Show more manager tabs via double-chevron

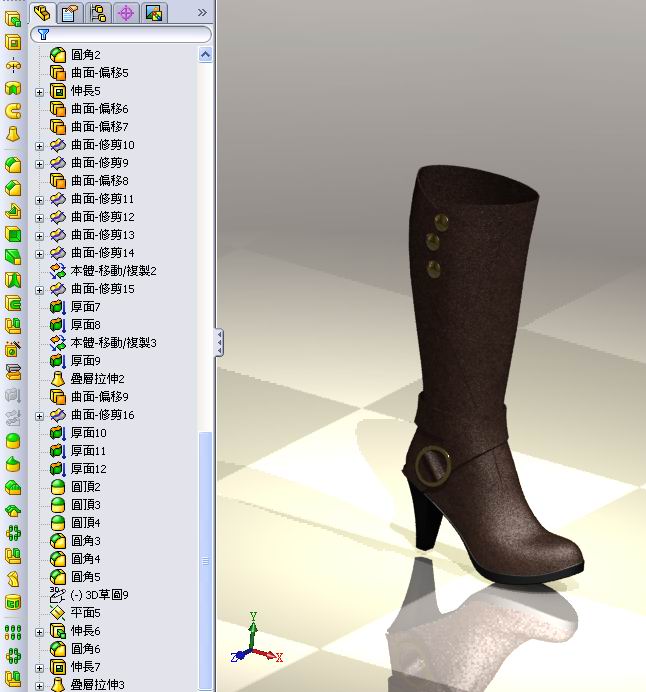point(202,12)
